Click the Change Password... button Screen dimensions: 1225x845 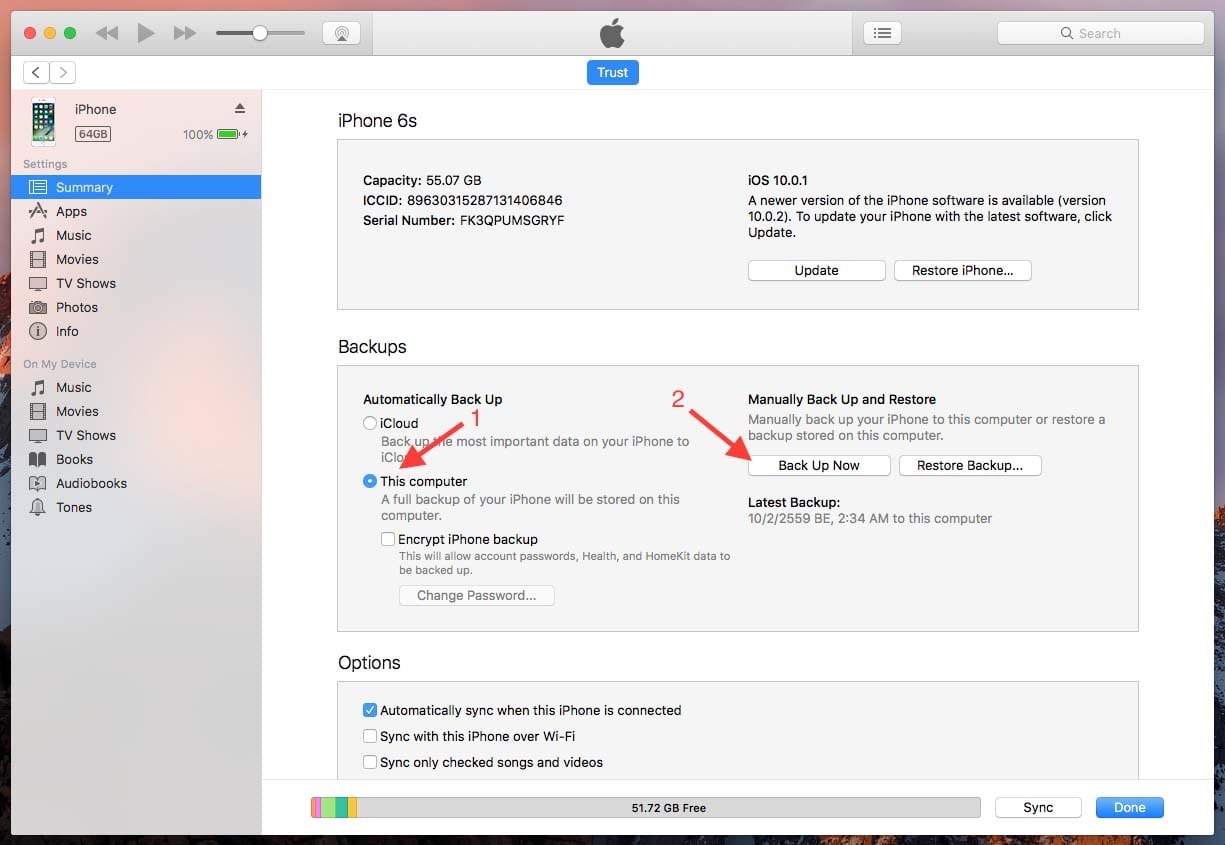point(477,595)
